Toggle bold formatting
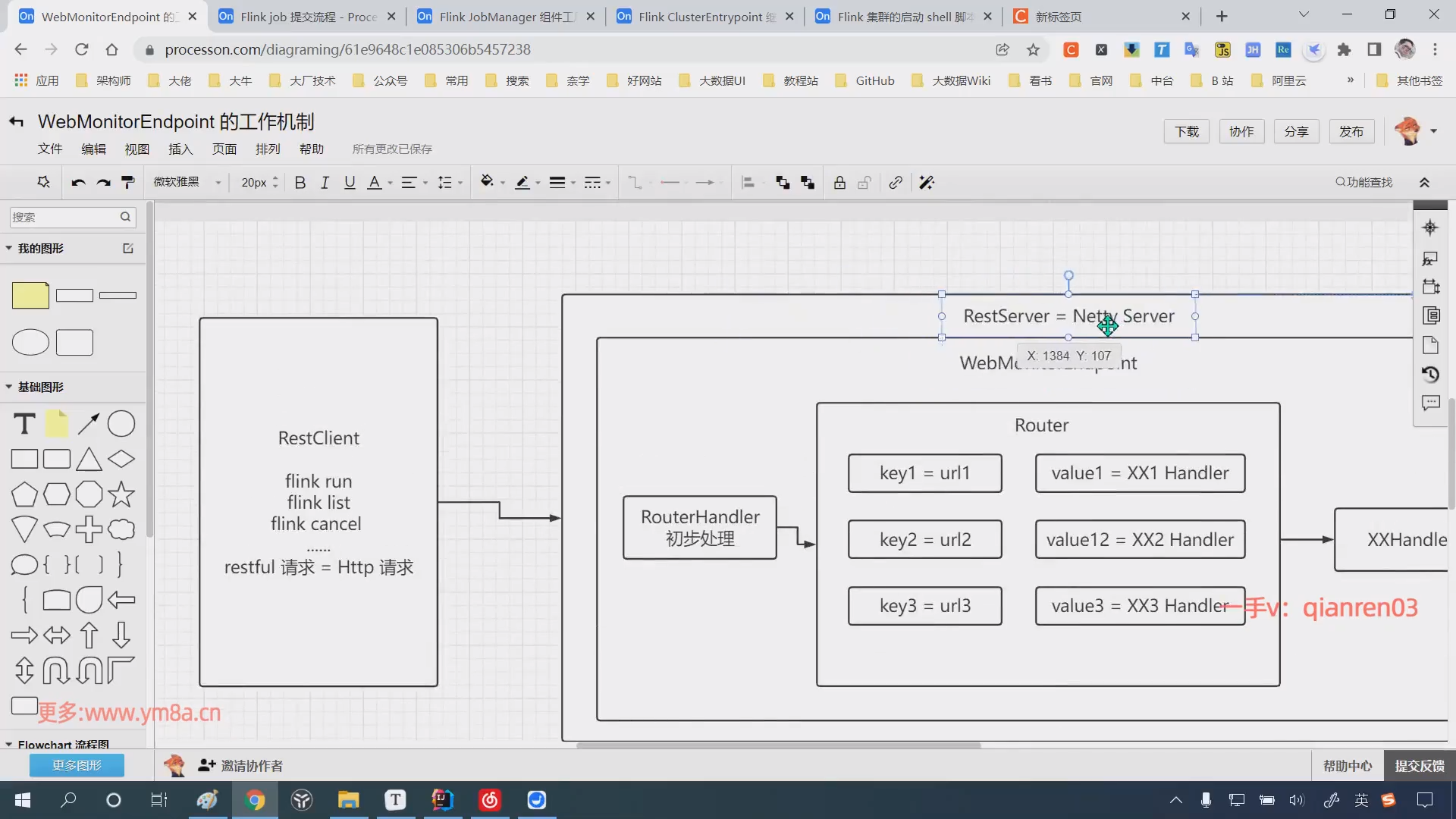1456x819 pixels. 300,183
